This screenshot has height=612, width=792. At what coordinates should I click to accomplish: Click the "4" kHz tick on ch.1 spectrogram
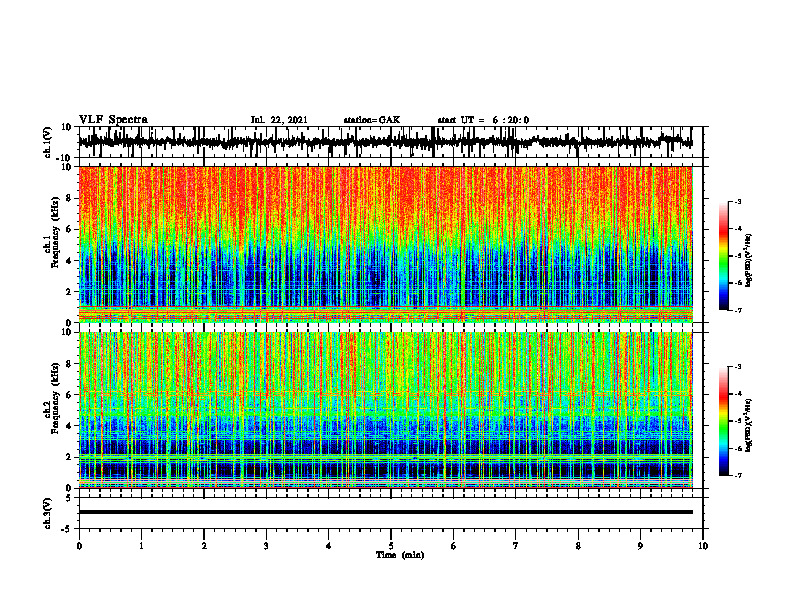tap(70, 261)
